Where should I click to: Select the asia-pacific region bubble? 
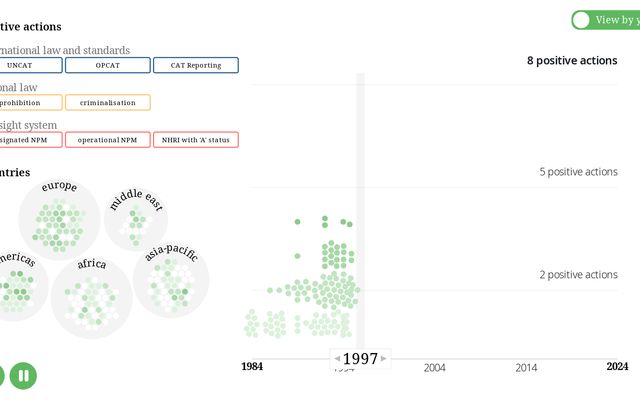point(171,279)
